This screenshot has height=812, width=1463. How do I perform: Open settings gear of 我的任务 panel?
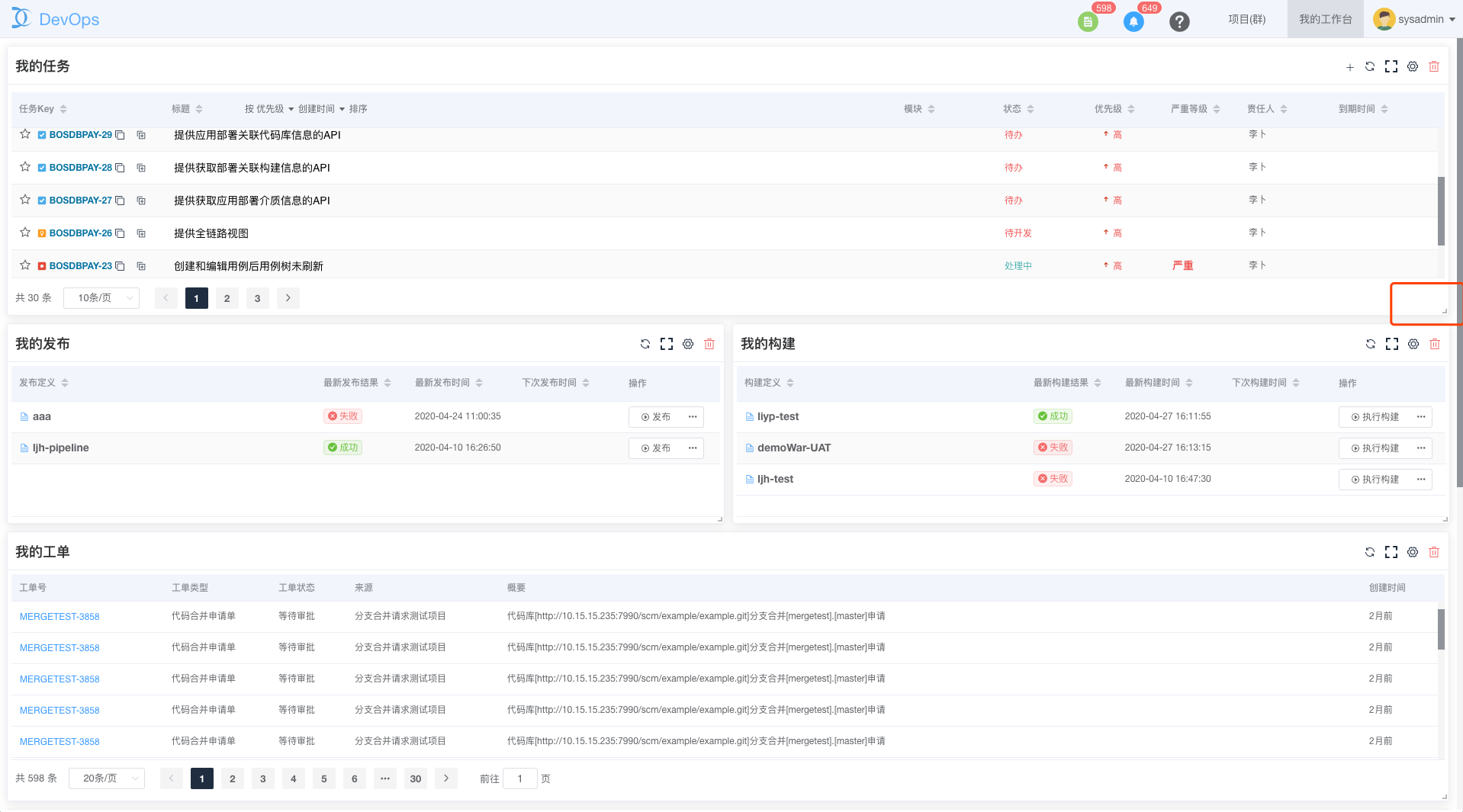tap(1413, 66)
